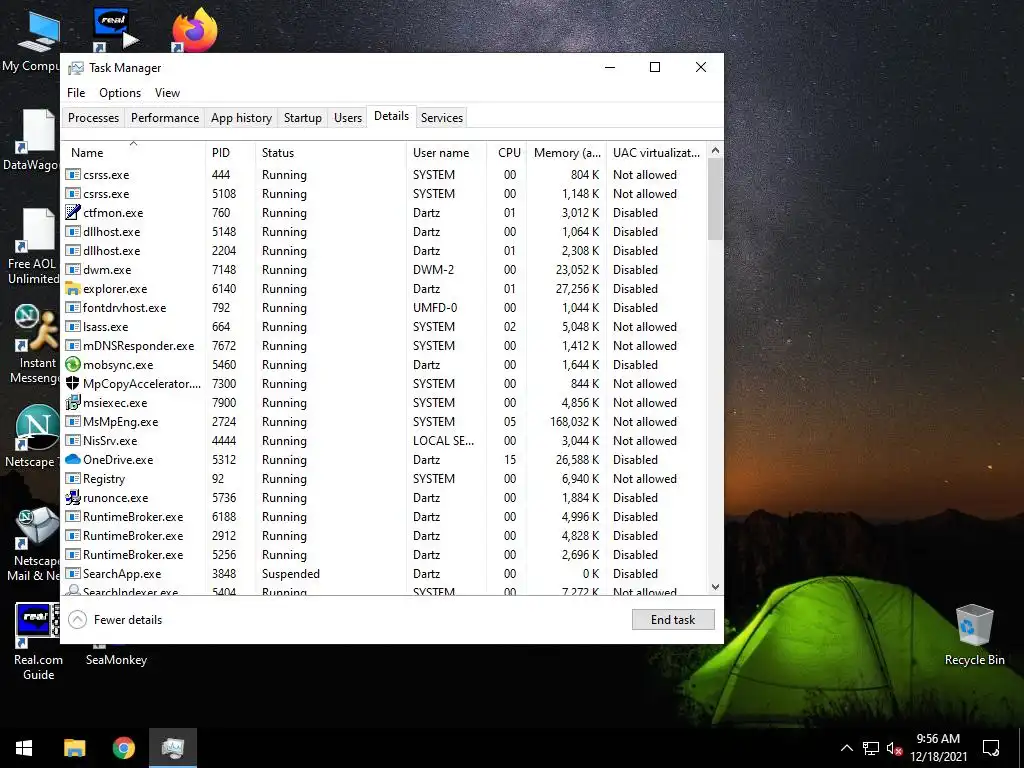Click the 168,032 K memory value

pyautogui.click(x=575, y=421)
